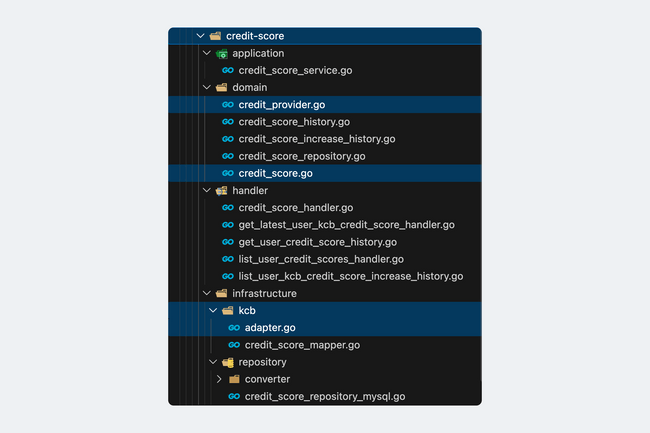The image size is (650, 433).
Task: Click Go icon beside credit_score_history.go
Action: (228, 122)
